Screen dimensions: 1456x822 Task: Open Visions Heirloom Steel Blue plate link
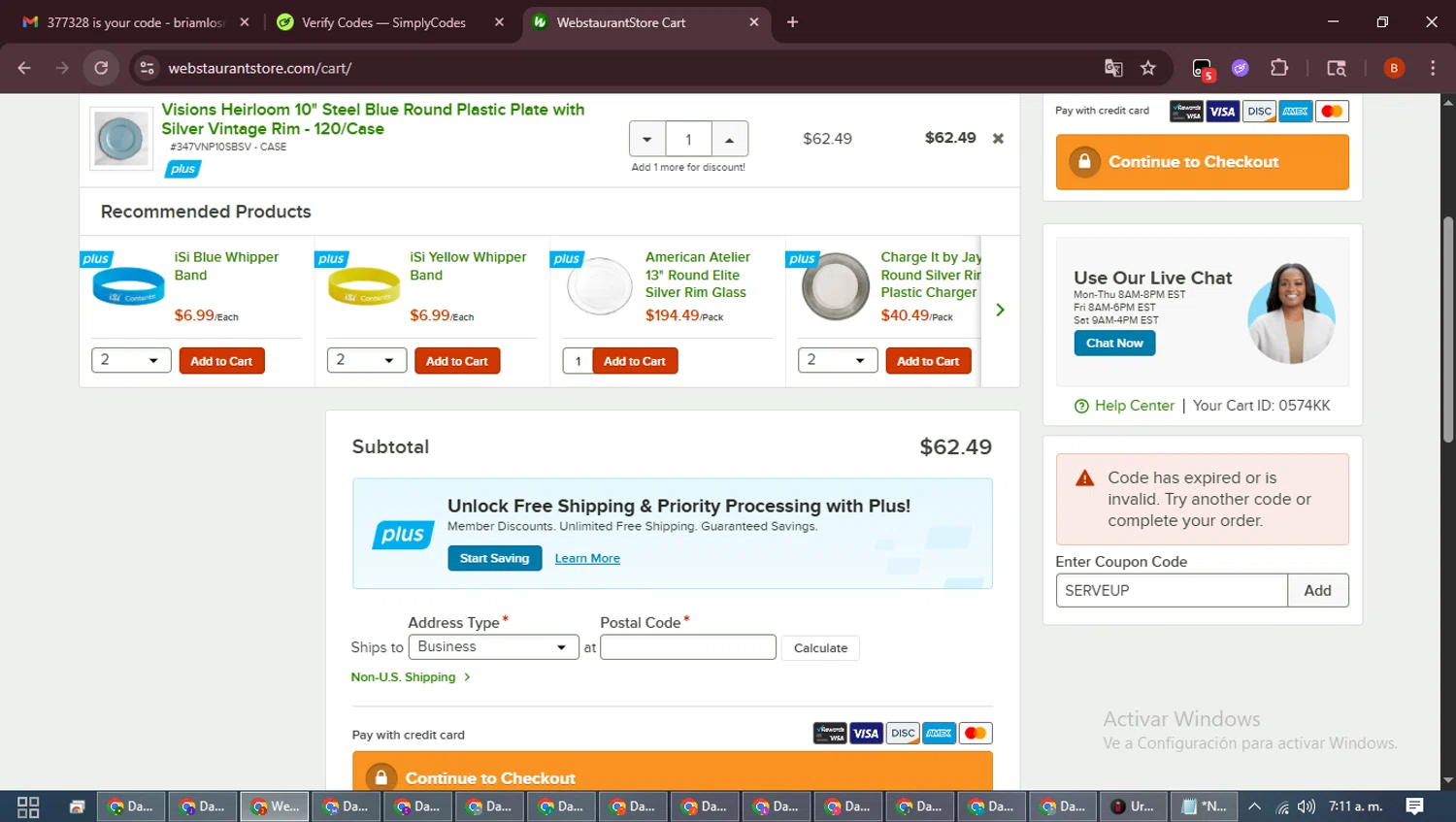pos(373,118)
